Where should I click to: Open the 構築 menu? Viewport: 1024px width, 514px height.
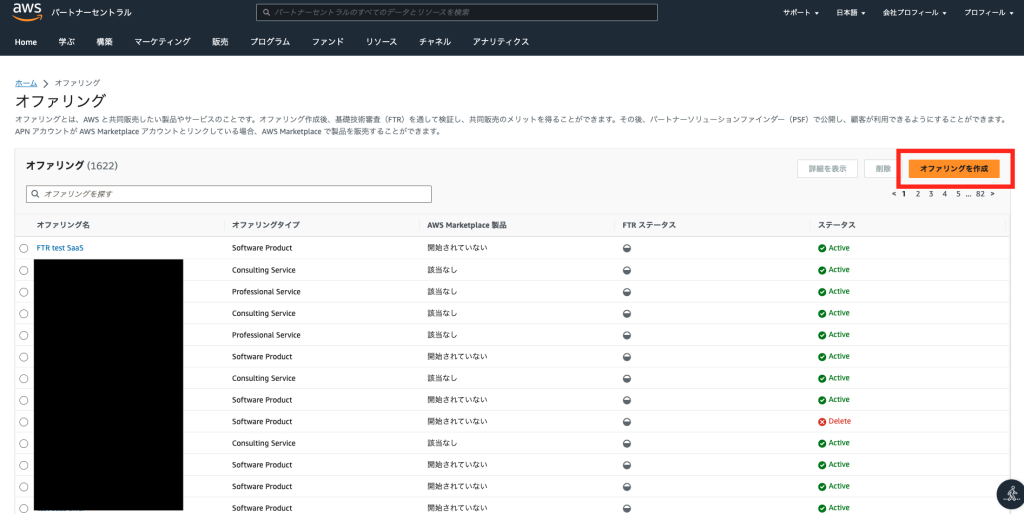104,42
